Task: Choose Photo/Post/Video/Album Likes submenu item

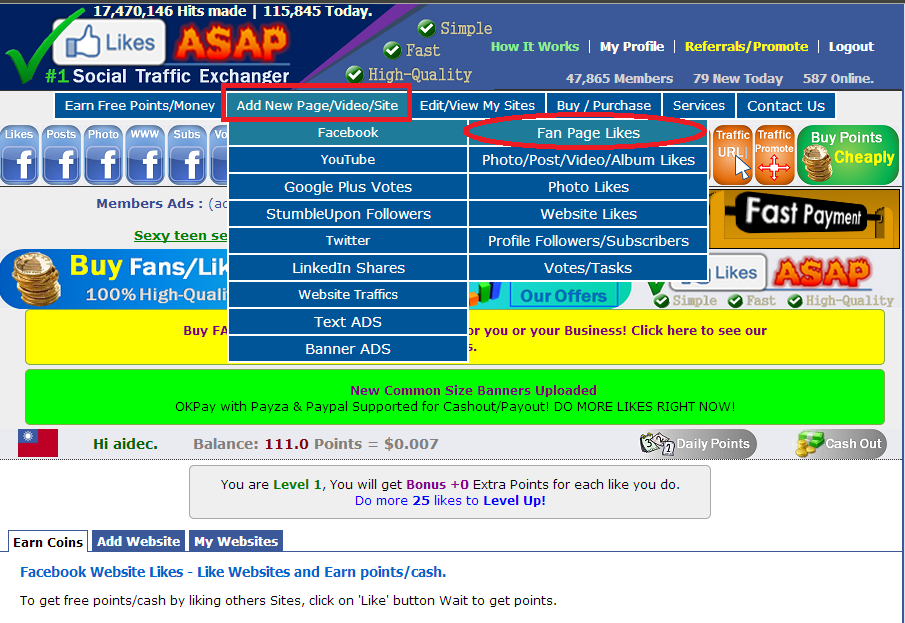Action: pyautogui.click(x=588, y=160)
